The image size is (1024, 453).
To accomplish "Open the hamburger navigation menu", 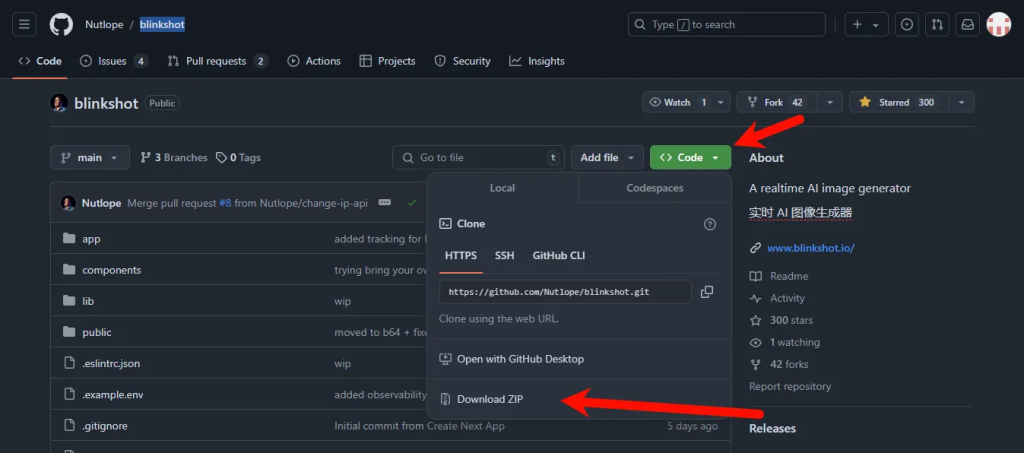I will pos(25,24).
